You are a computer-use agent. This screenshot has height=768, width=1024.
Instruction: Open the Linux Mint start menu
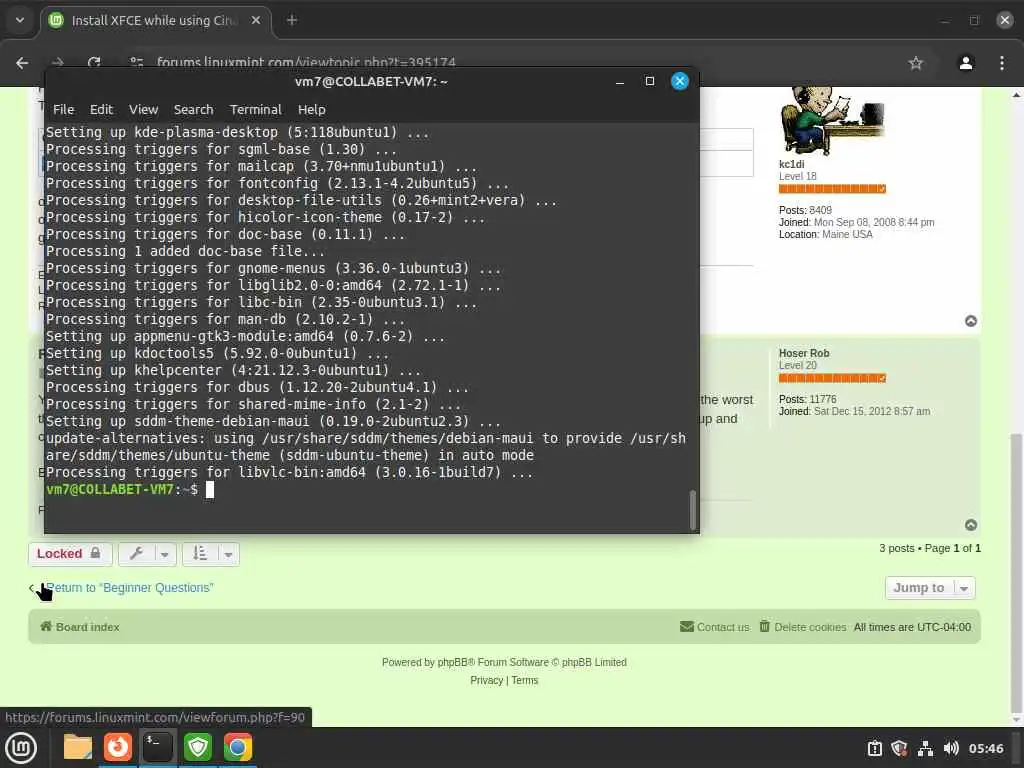(21, 748)
